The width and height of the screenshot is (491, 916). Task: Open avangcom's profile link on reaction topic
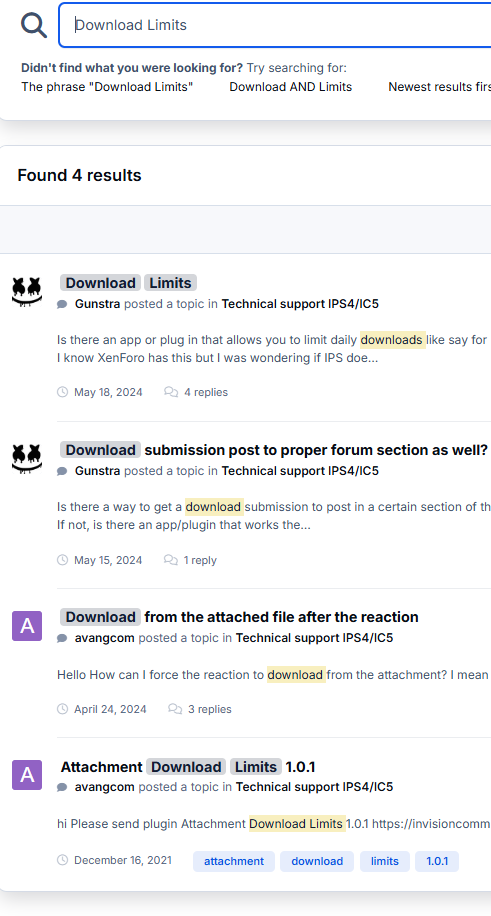coord(105,638)
